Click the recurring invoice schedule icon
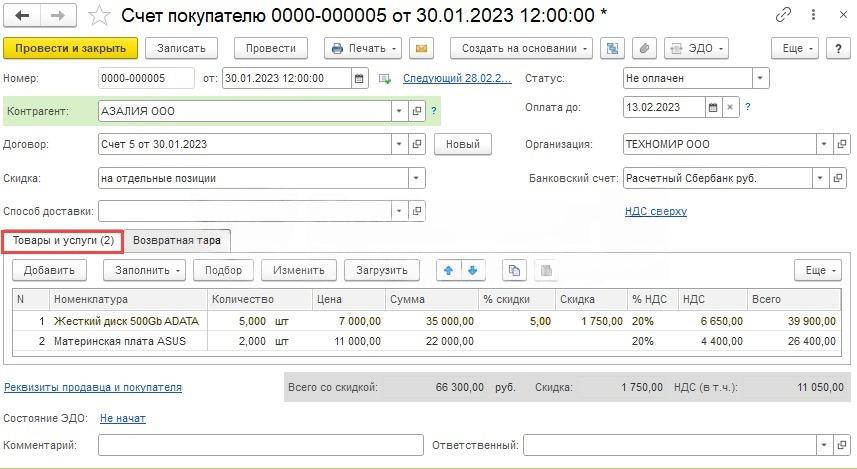The image size is (857, 469). coord(385,79)
